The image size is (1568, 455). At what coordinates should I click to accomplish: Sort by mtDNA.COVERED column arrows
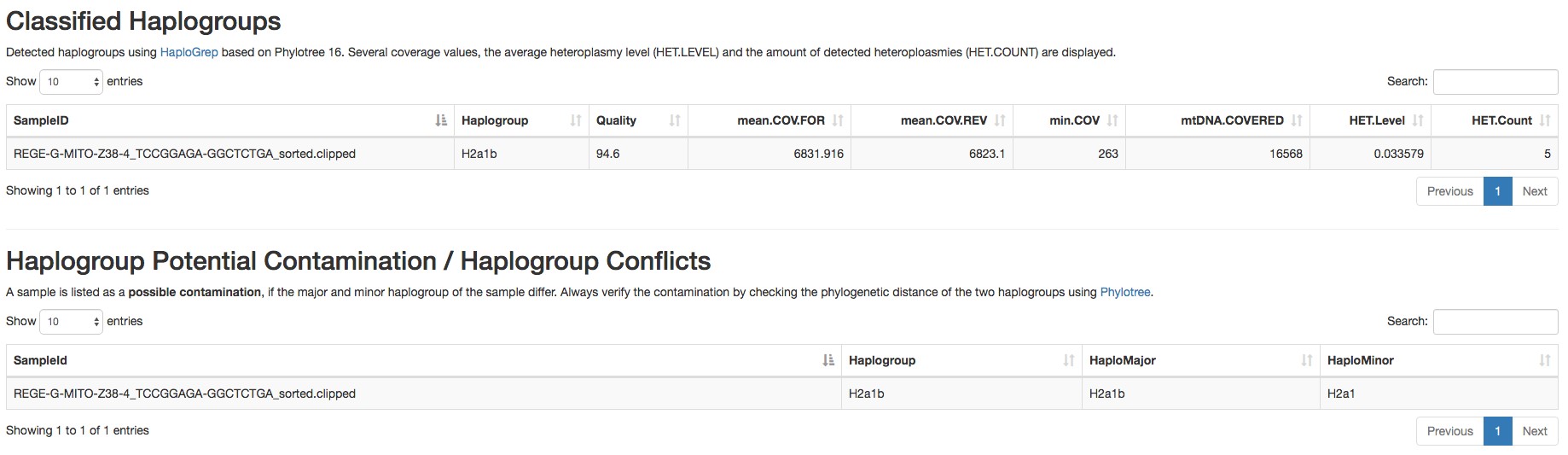pos(1297,120)
